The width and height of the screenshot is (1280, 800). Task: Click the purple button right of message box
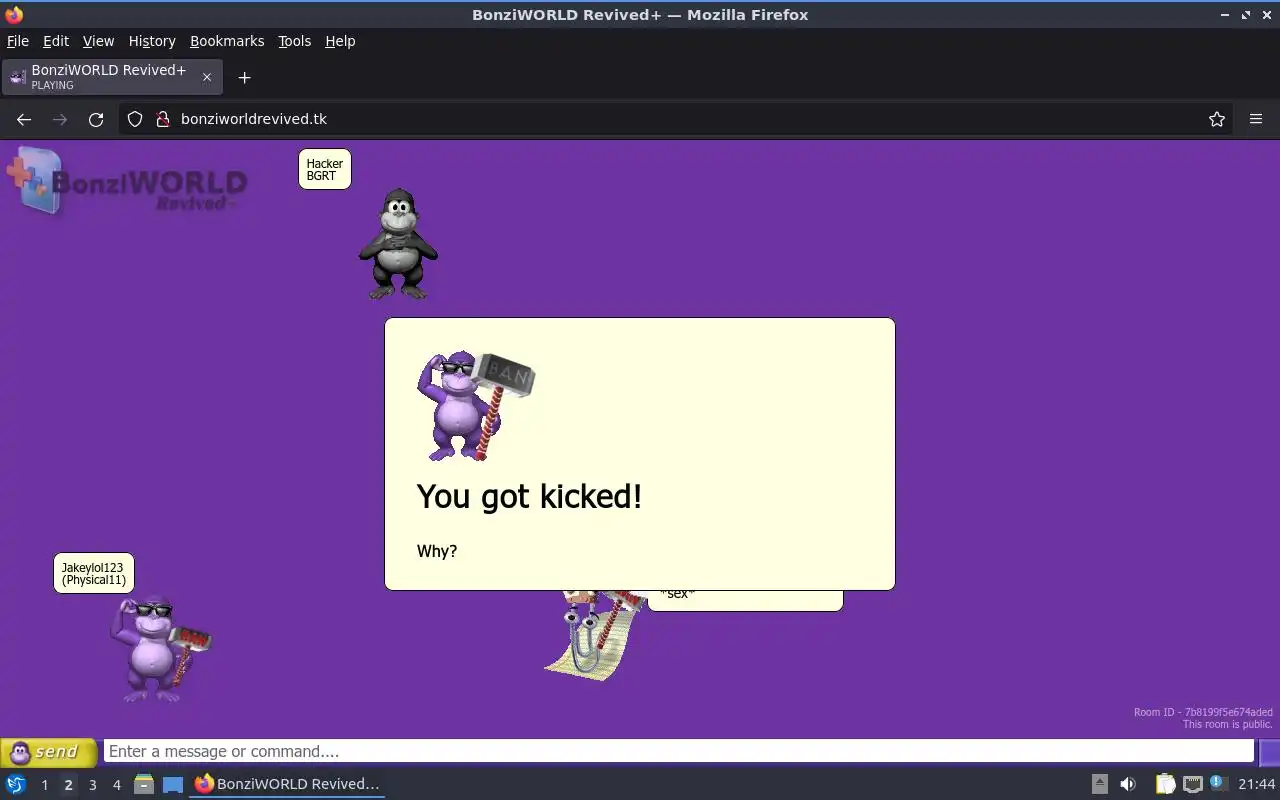point(1269,752)
